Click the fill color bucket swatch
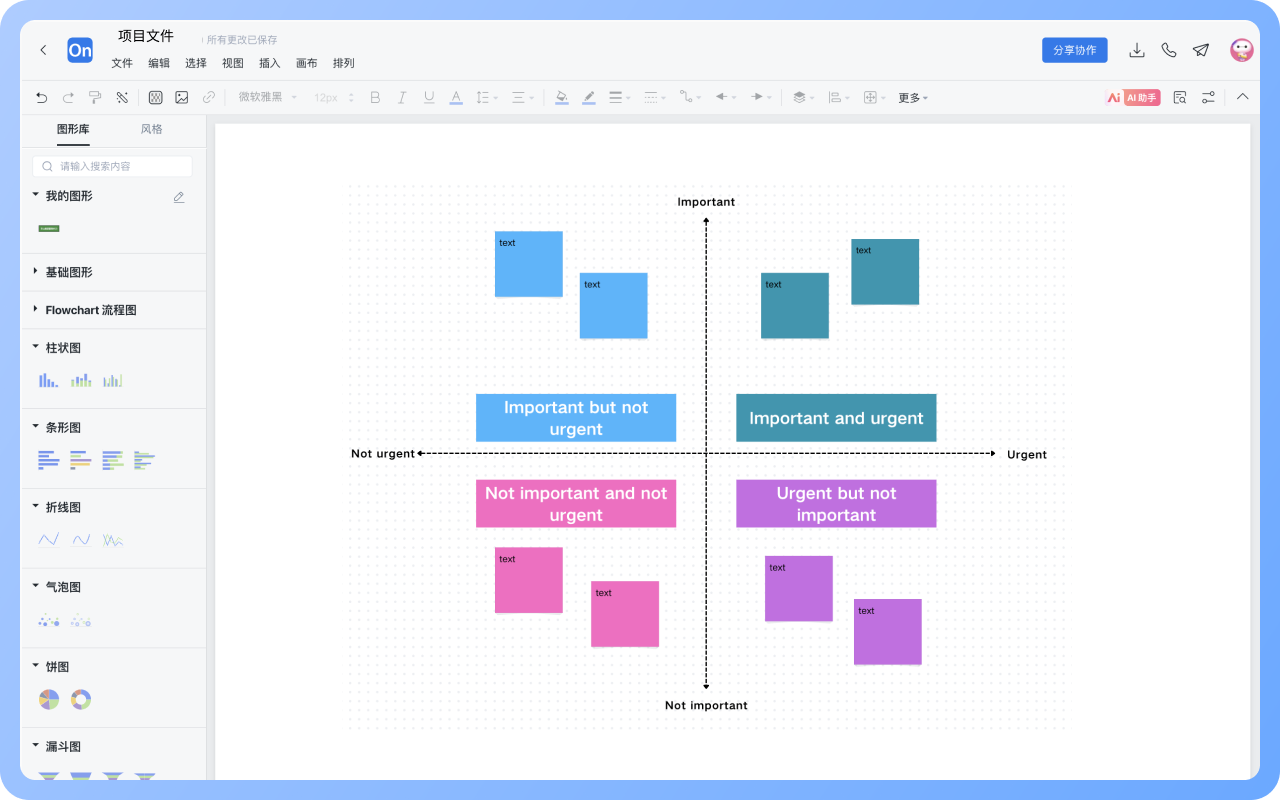This screenshot has width=1280, height=800. (x=561, y=97)
